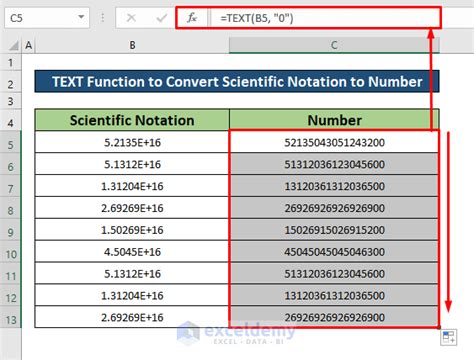Click the Insert Function fx icon
Viewport: 474px width, 360px height.
pyautogui.click(x=192, y=18)
